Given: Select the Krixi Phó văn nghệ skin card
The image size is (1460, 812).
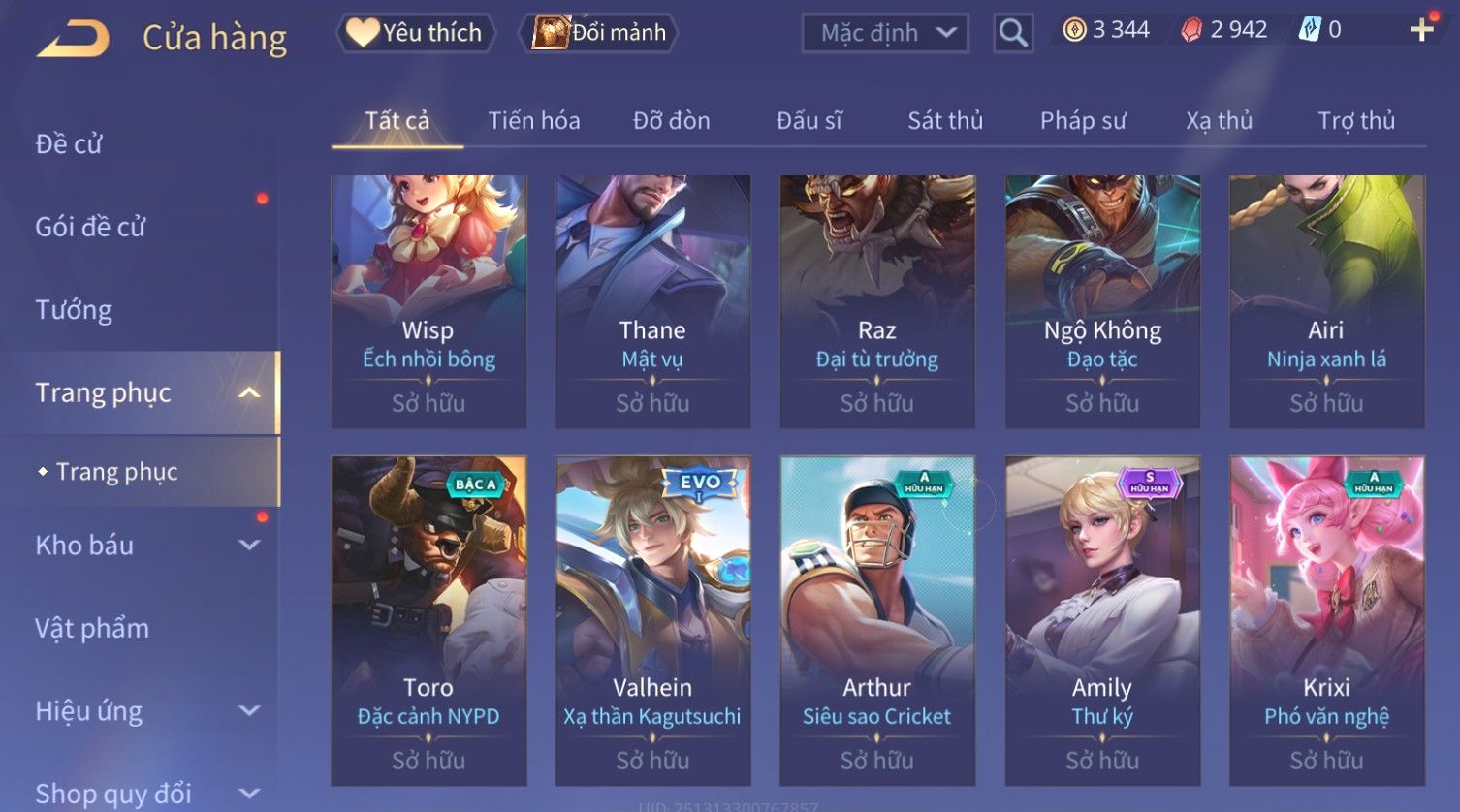Looking at the screenshot, I should 1327,620.
